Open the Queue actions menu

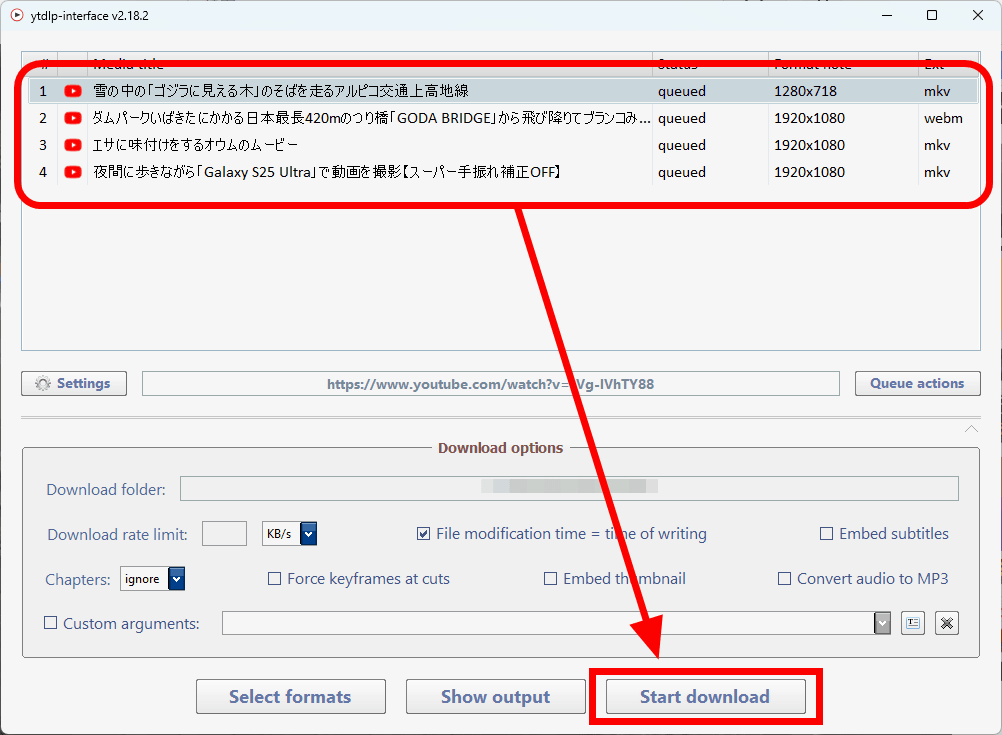[x=917, y=383]
